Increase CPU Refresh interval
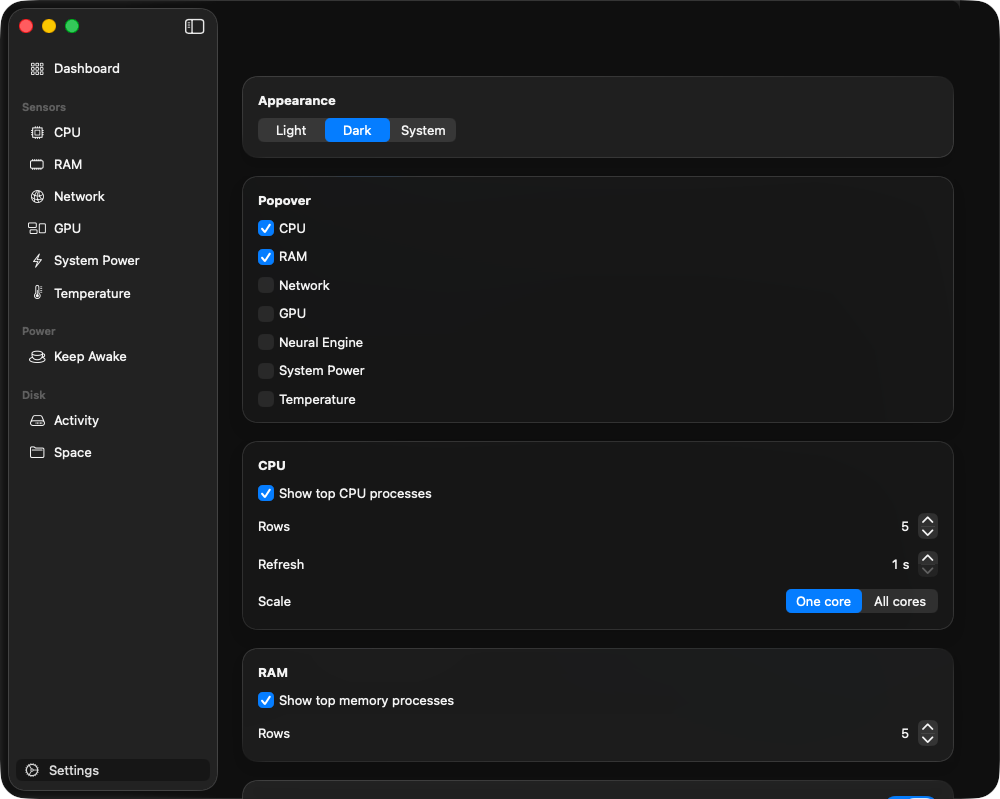Image resolution: width=1000 pixels, height=799 pixels. [x=928, y=558]
